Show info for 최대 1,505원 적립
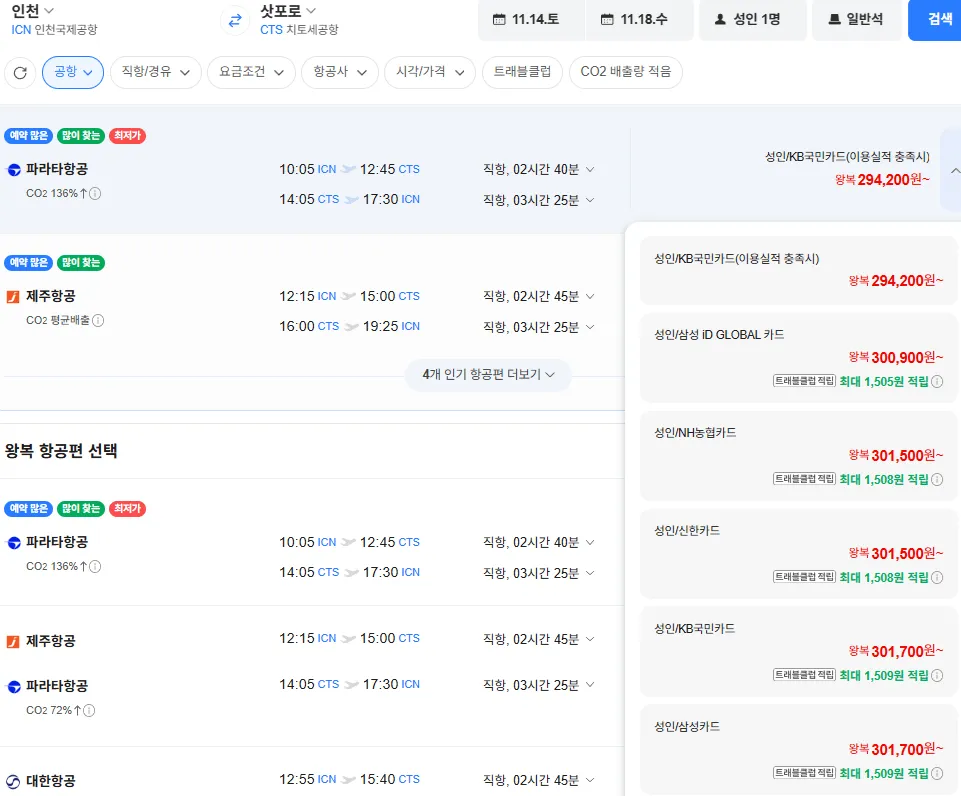The width and height of the screenshot is (961, 796). point(937,382)
